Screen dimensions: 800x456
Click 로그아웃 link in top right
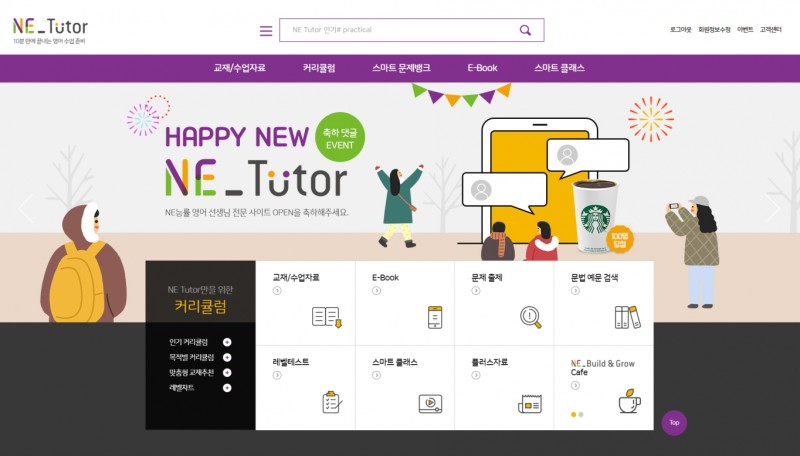681,30
